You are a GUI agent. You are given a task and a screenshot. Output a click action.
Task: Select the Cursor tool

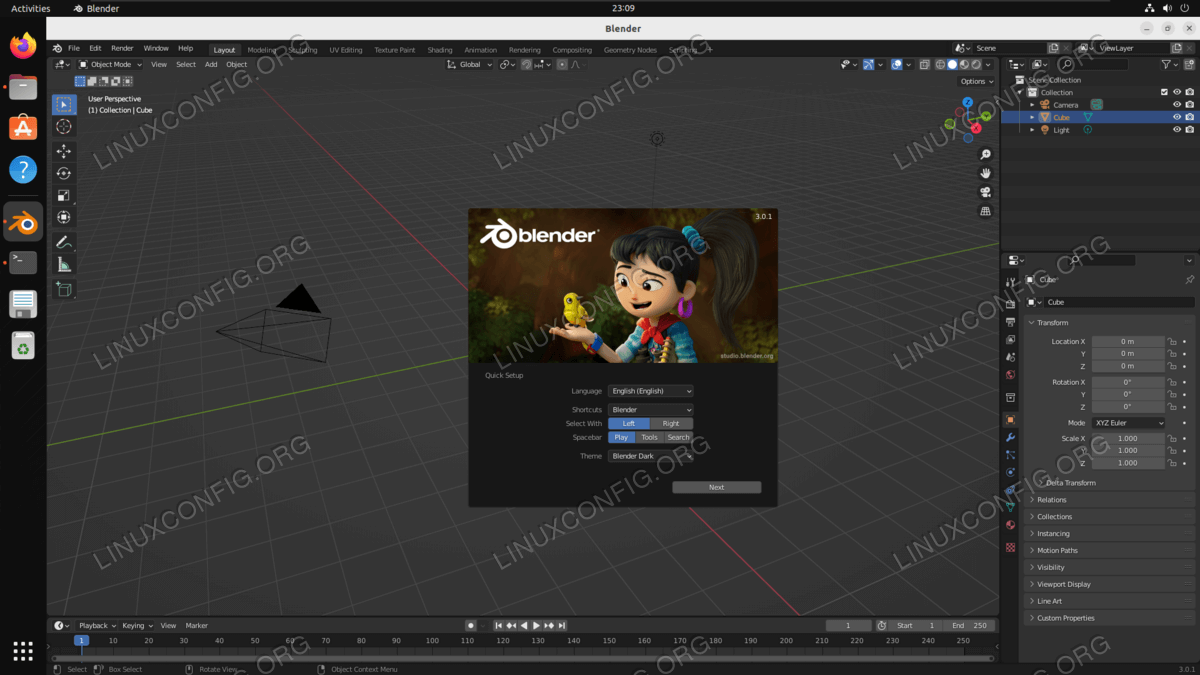[x=64, y=127]
